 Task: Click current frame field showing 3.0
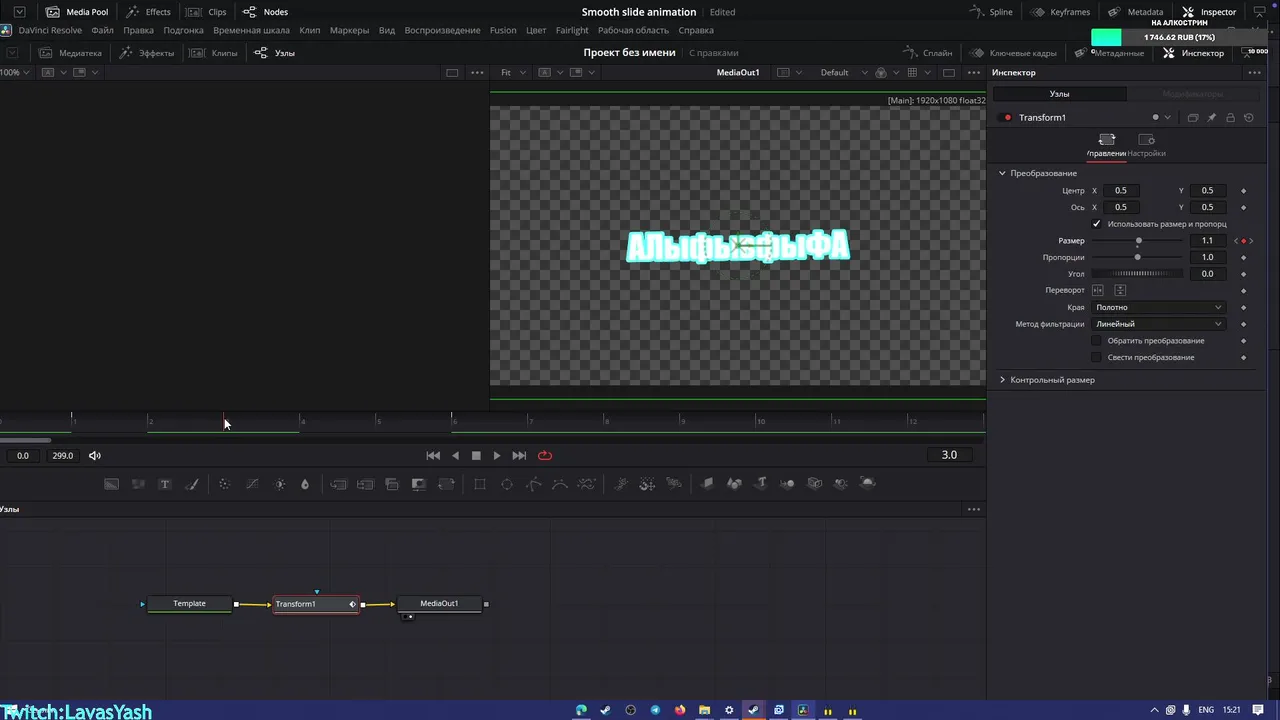coord(949,455)
